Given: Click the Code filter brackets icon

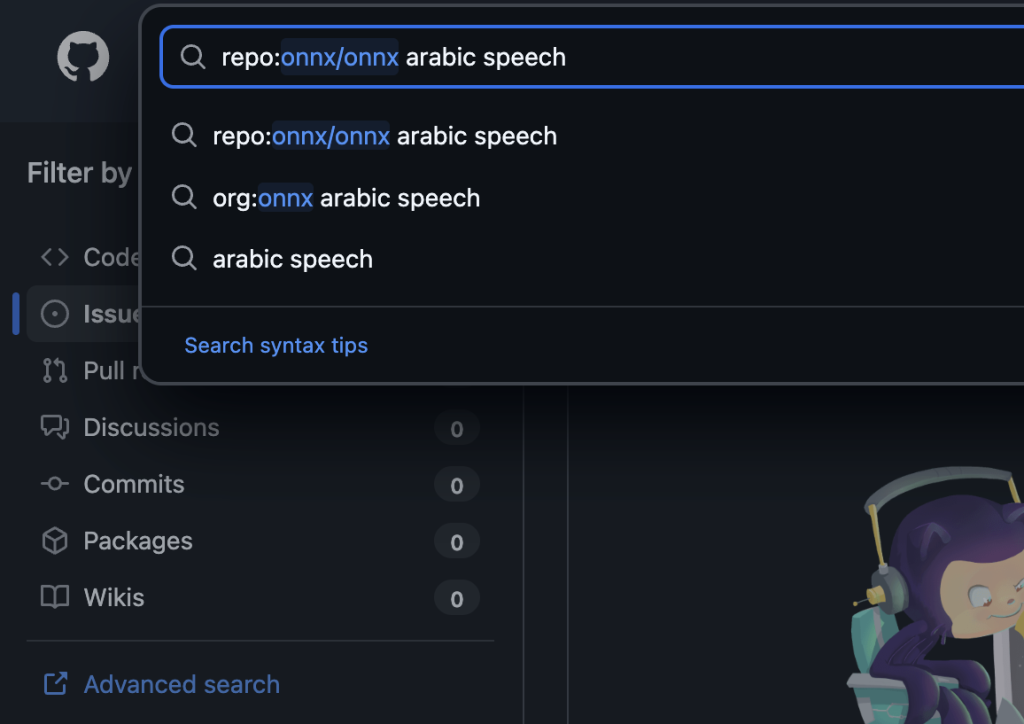Looking at the screenshot, I should click(x=54, y=257).
